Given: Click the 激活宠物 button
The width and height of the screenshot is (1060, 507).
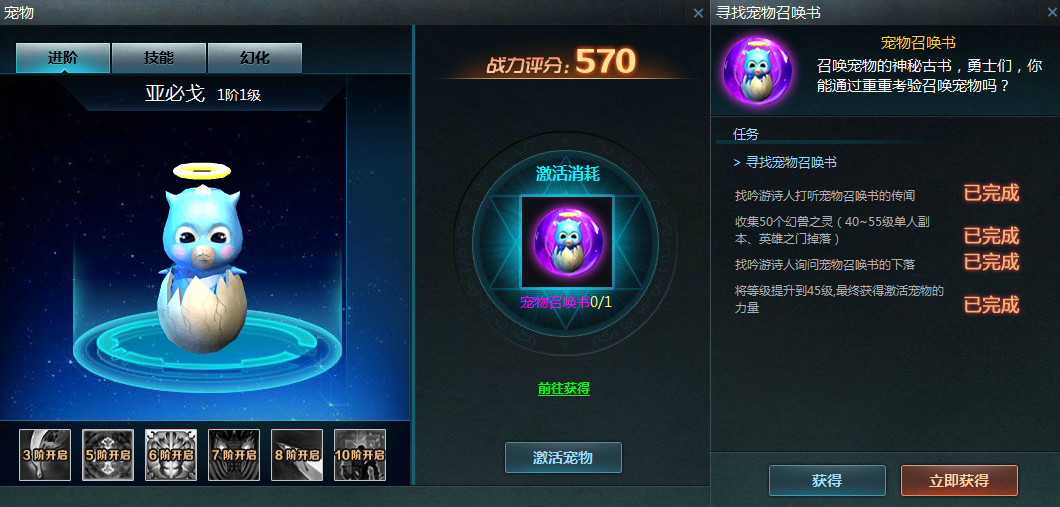Looking at the screenshot, I should pos(563,458).
